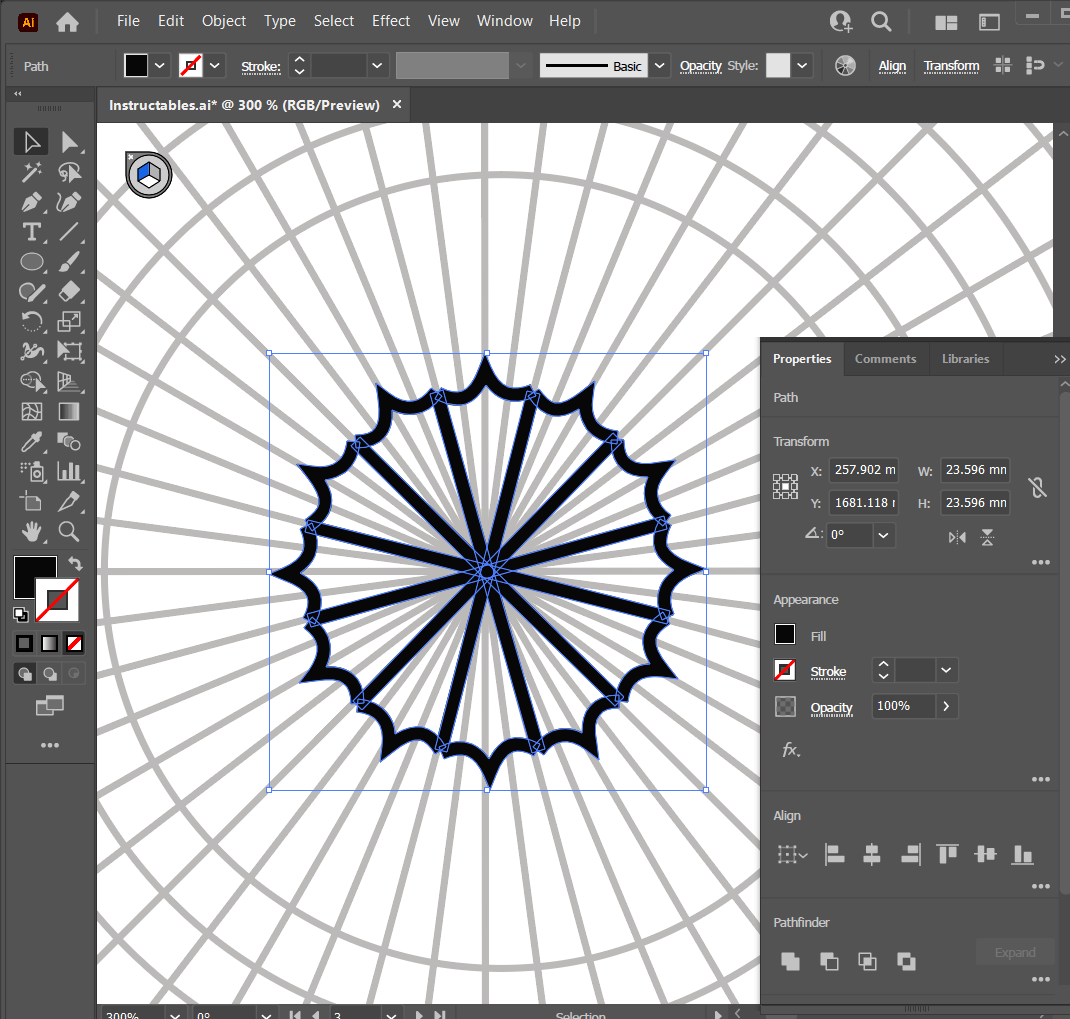
Task: Click the Align button in control bar
Action: pos(892,66)
